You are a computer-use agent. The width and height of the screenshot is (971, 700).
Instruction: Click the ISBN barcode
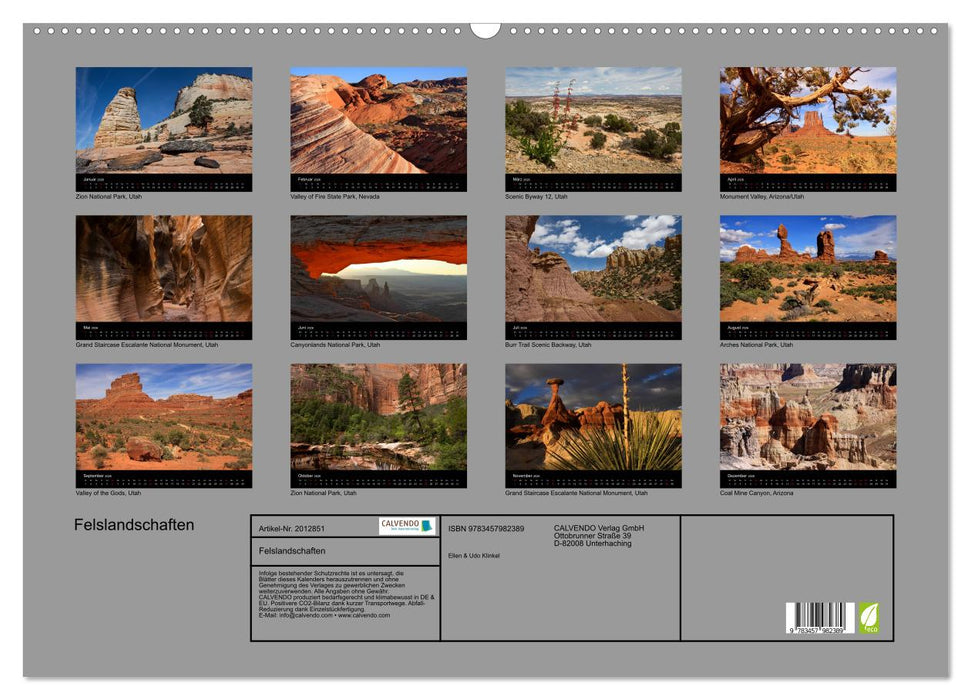point(820,619)
